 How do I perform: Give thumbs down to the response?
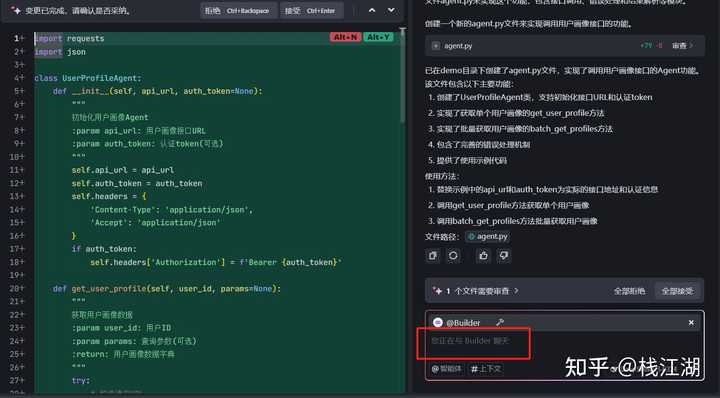click(x=504, y=256)
